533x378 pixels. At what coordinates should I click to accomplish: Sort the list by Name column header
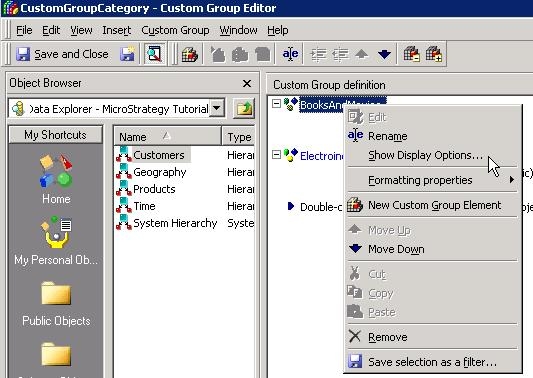(x=167, y=137)
